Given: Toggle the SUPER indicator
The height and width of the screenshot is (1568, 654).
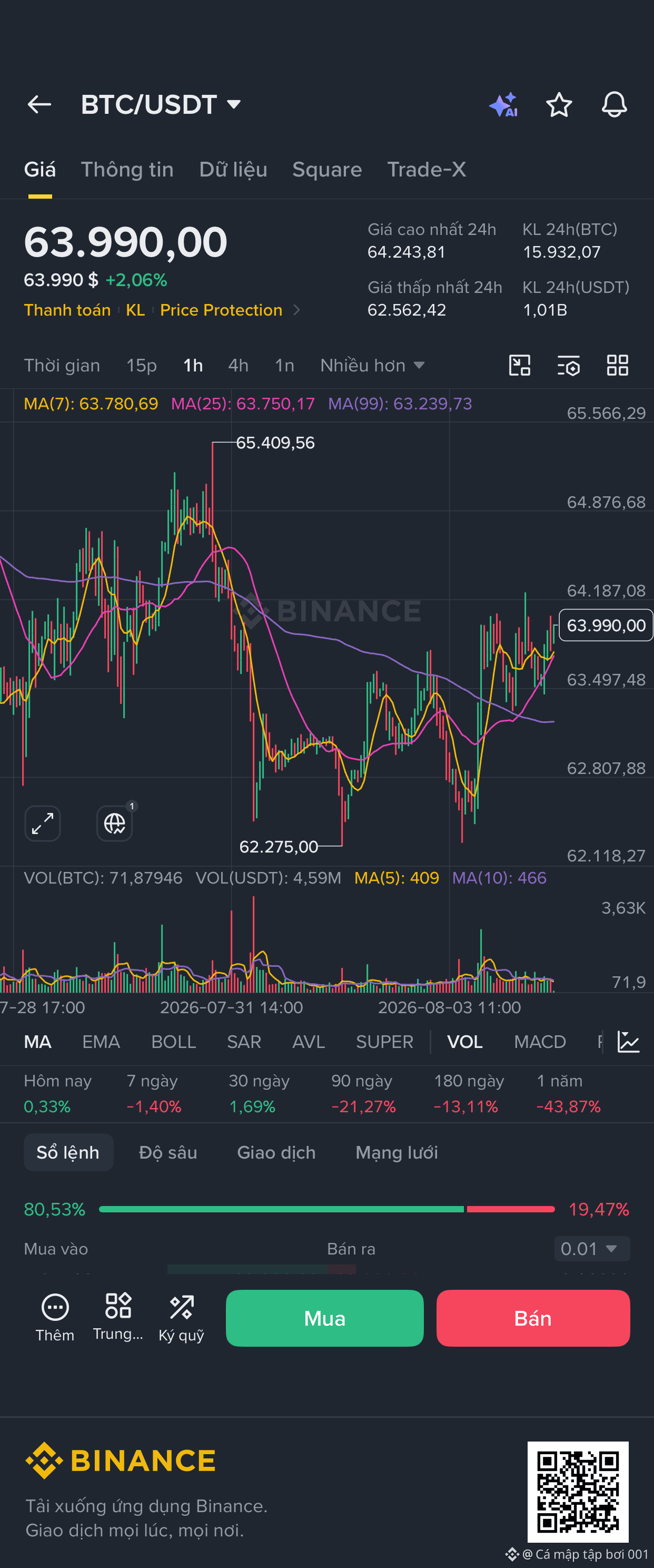Looking at the screenshot, I should [x=384, y=1042].
